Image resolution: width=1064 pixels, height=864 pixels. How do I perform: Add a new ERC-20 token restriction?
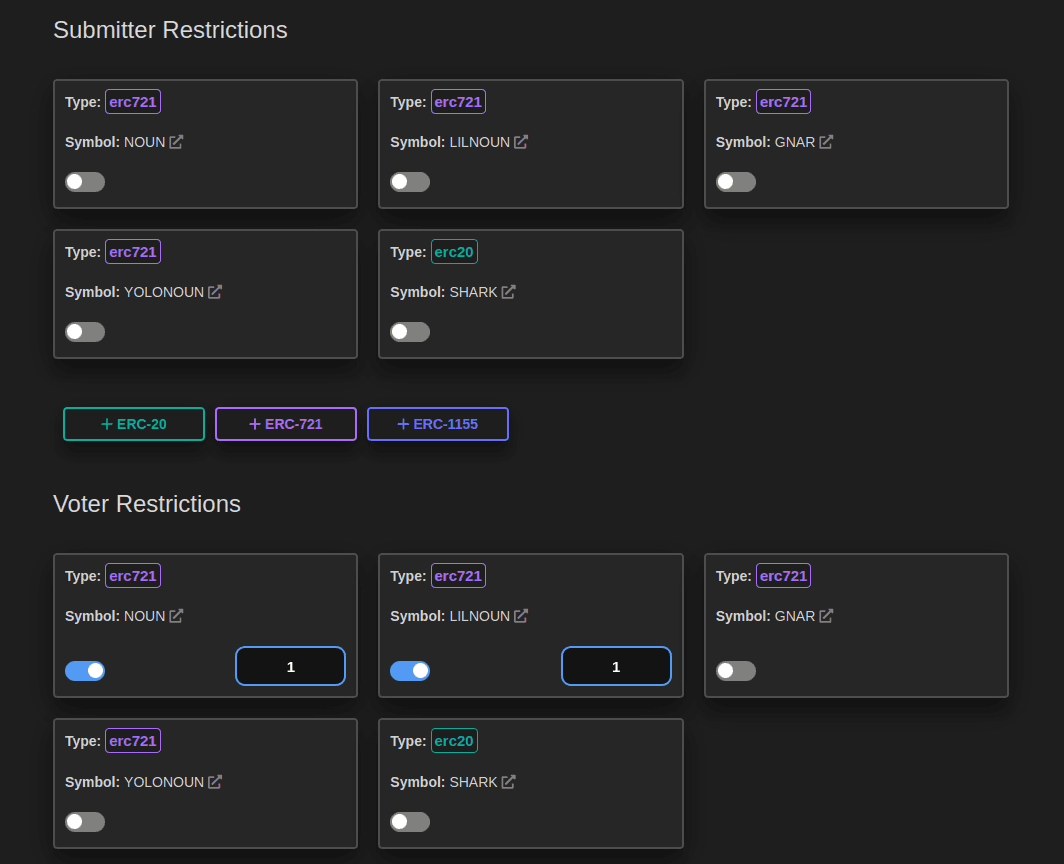point(134,424)
